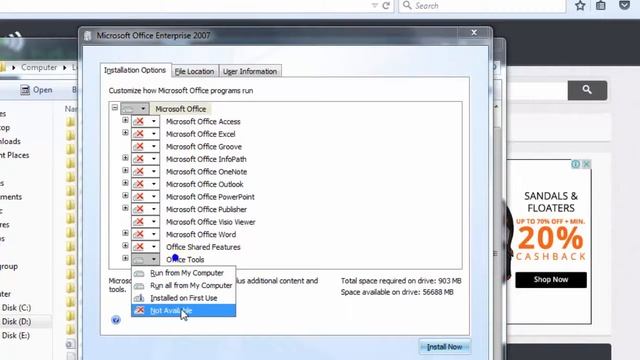Image resolution: width=640 pixels, height=360 pixels.
Task: Switch to the File Location tab
Action: [194, 71]
